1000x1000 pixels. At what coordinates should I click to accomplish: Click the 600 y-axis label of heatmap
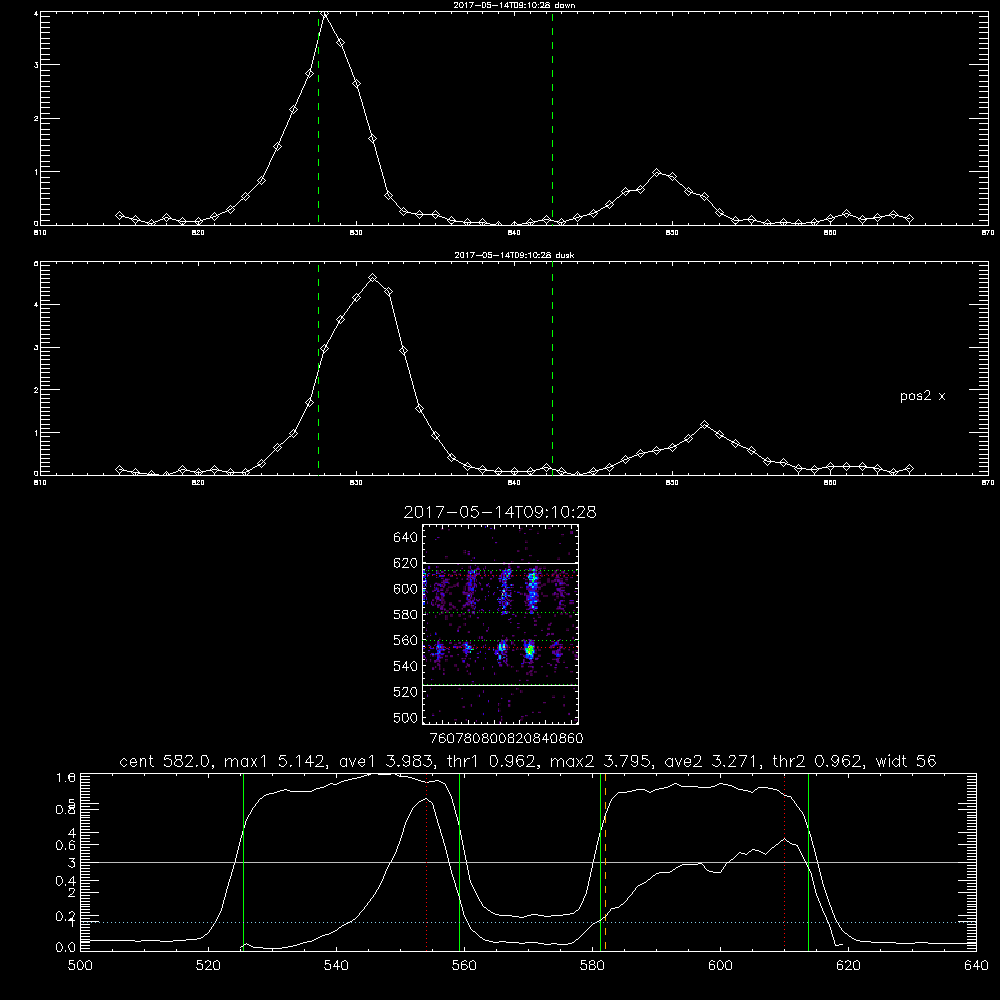(405, 589)
